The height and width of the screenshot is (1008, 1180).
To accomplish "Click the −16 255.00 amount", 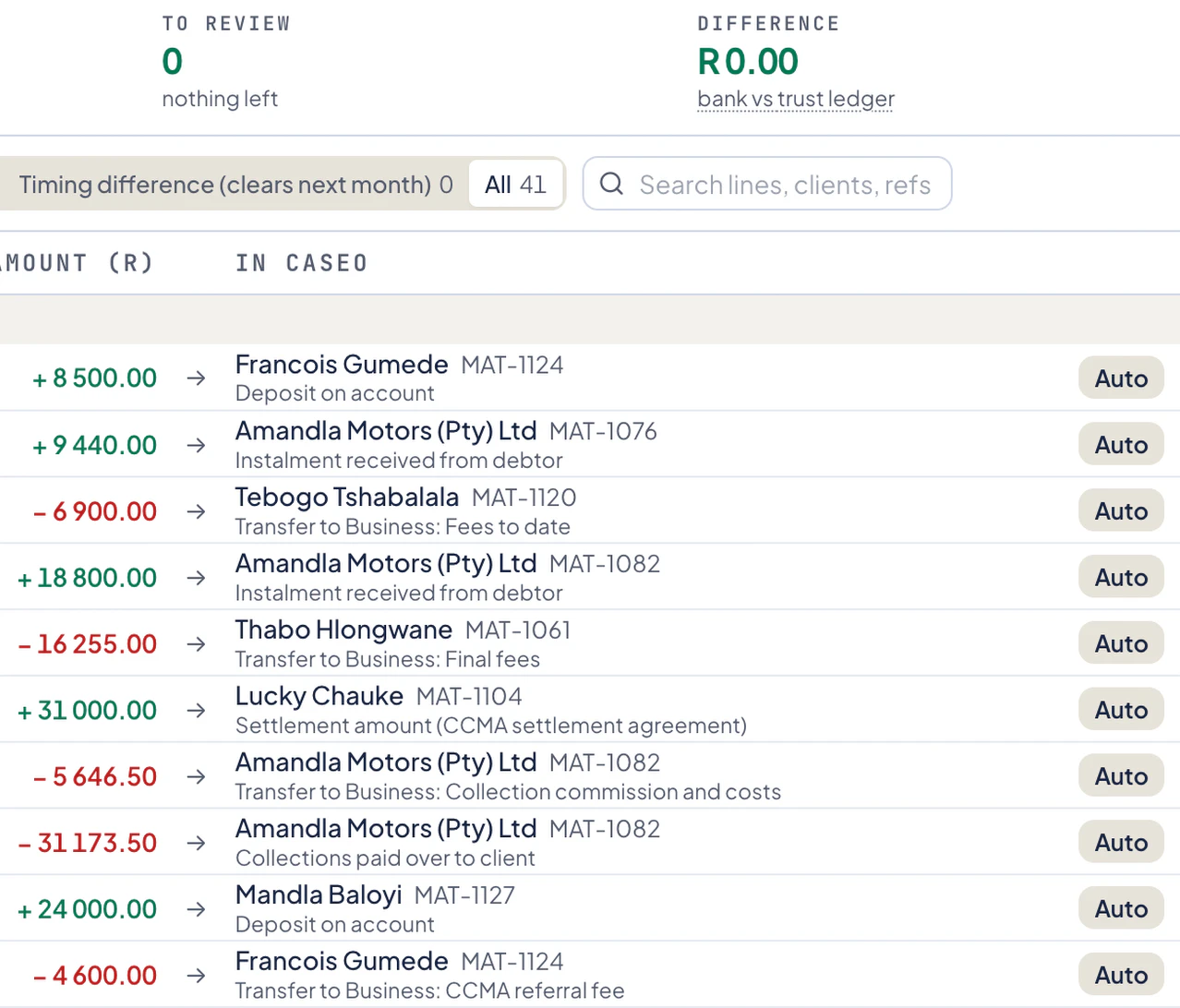I will tap(87, 644).
